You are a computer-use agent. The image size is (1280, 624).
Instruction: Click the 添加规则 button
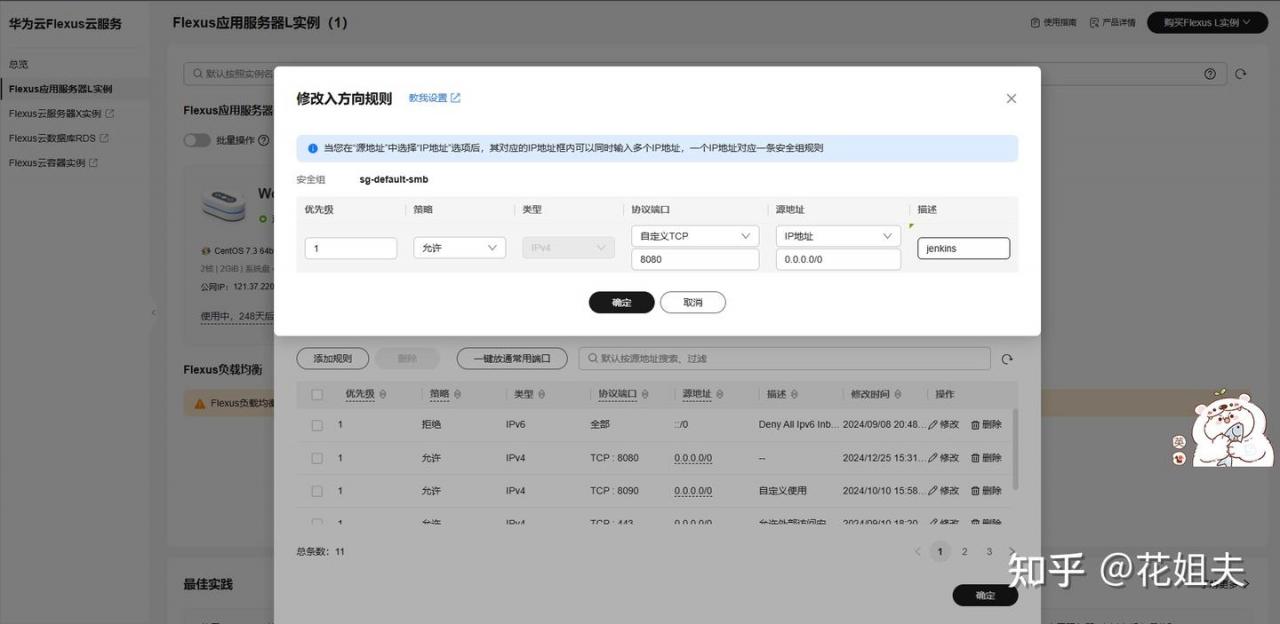(x=332, y=358)
